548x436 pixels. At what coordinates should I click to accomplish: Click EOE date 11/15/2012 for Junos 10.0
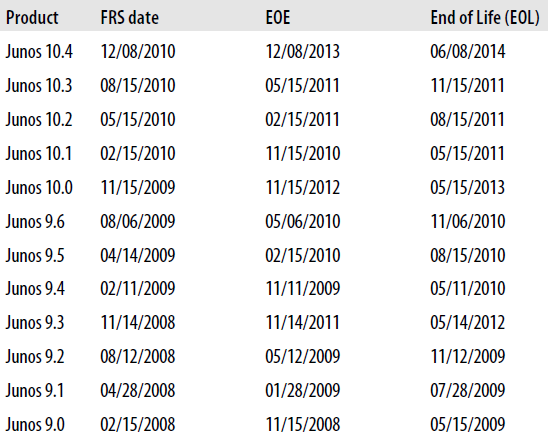tap(303, 187)
